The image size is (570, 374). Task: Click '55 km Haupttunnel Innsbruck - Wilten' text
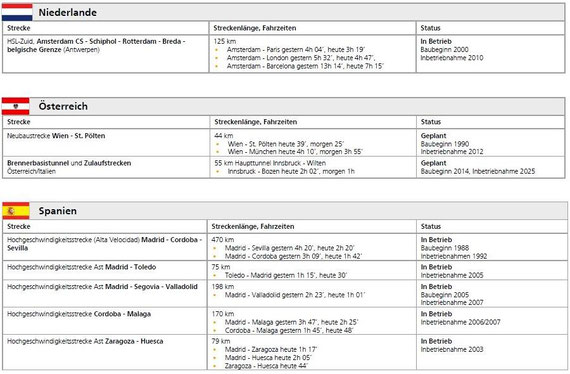(x=270, y=163)
